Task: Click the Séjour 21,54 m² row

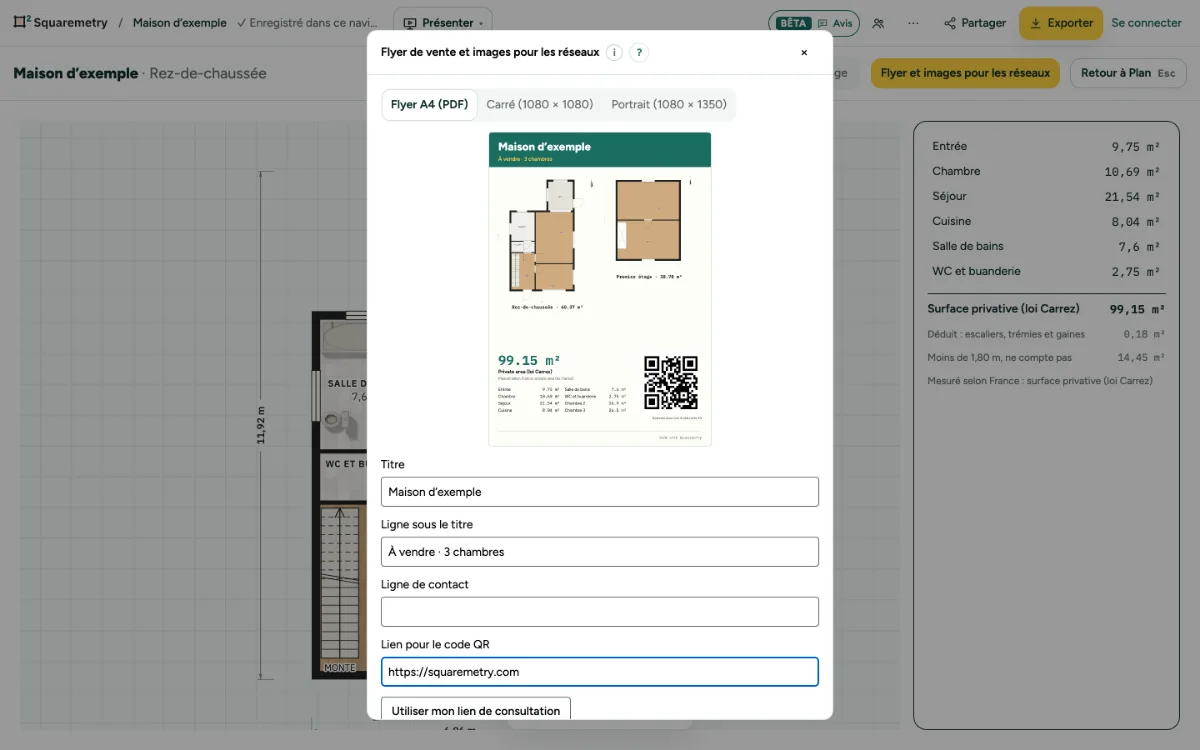Action: click(1046, 196)
